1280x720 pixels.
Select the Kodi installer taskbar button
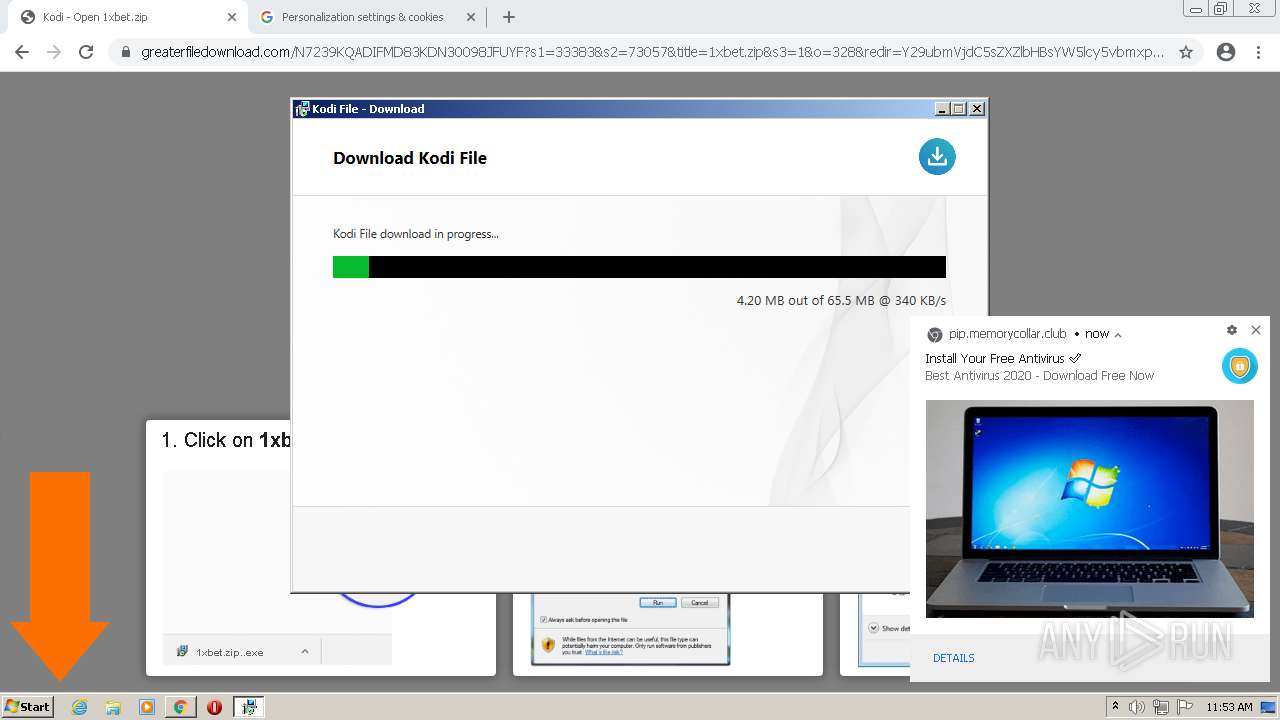click(249, 707)
